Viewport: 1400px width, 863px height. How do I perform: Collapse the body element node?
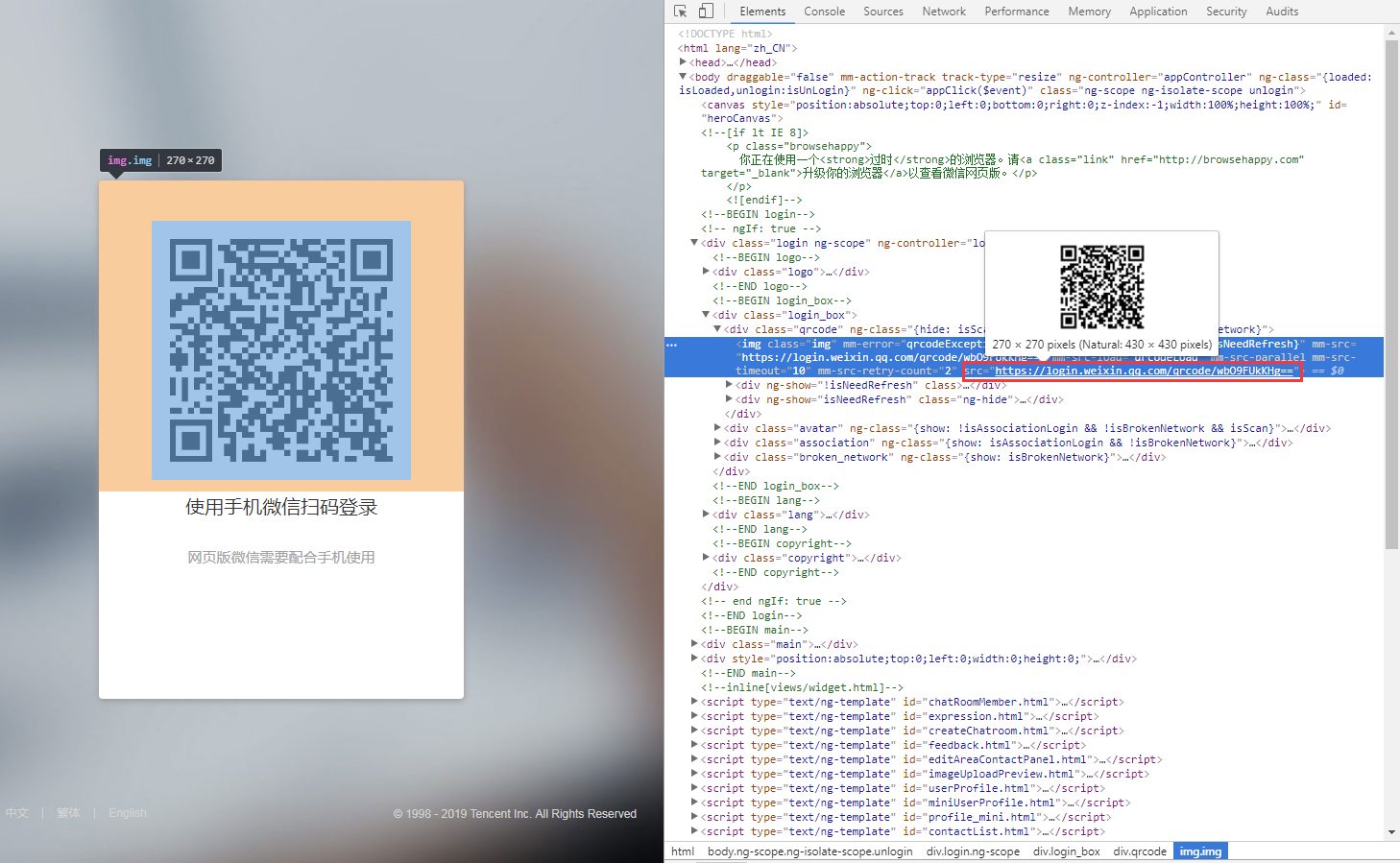(683, 77)
